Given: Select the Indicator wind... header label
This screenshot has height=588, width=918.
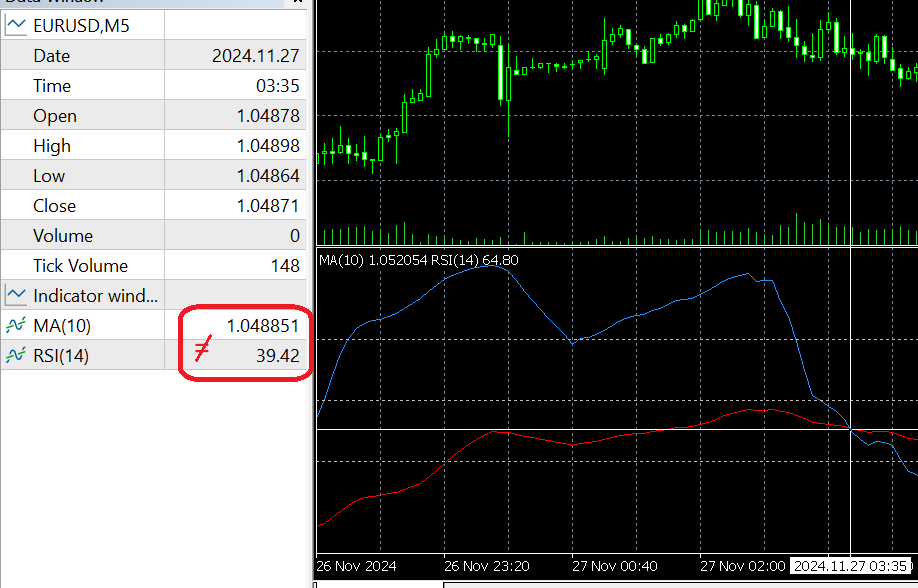Looking at the screenshot, I should coord(95,295).
